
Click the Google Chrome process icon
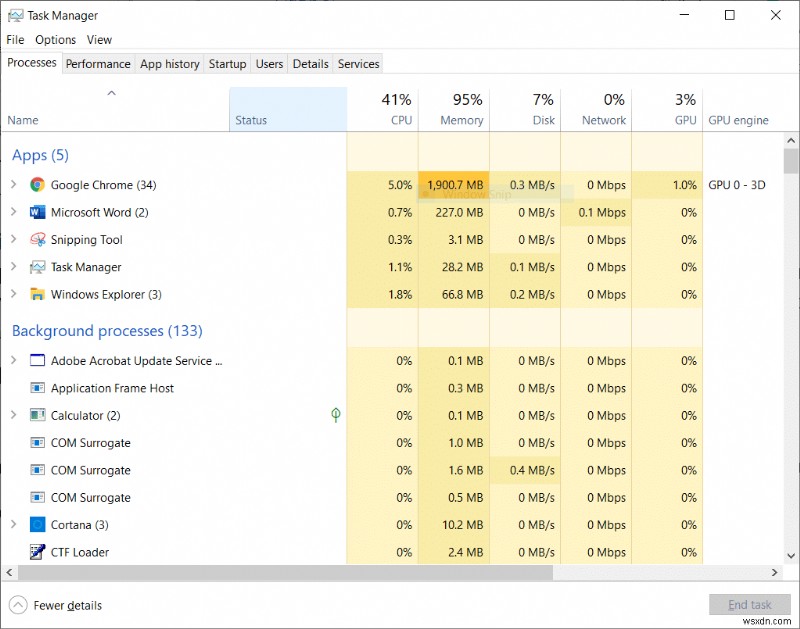click(x=38, y=185)
